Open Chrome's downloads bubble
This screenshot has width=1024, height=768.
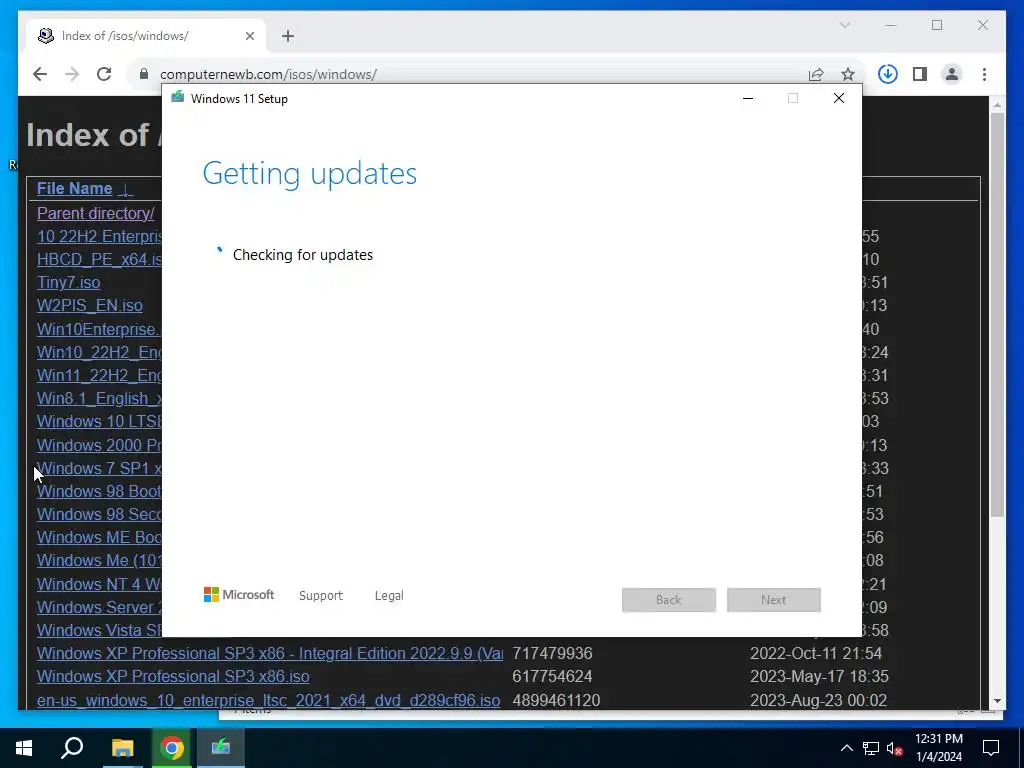[888, 74]
